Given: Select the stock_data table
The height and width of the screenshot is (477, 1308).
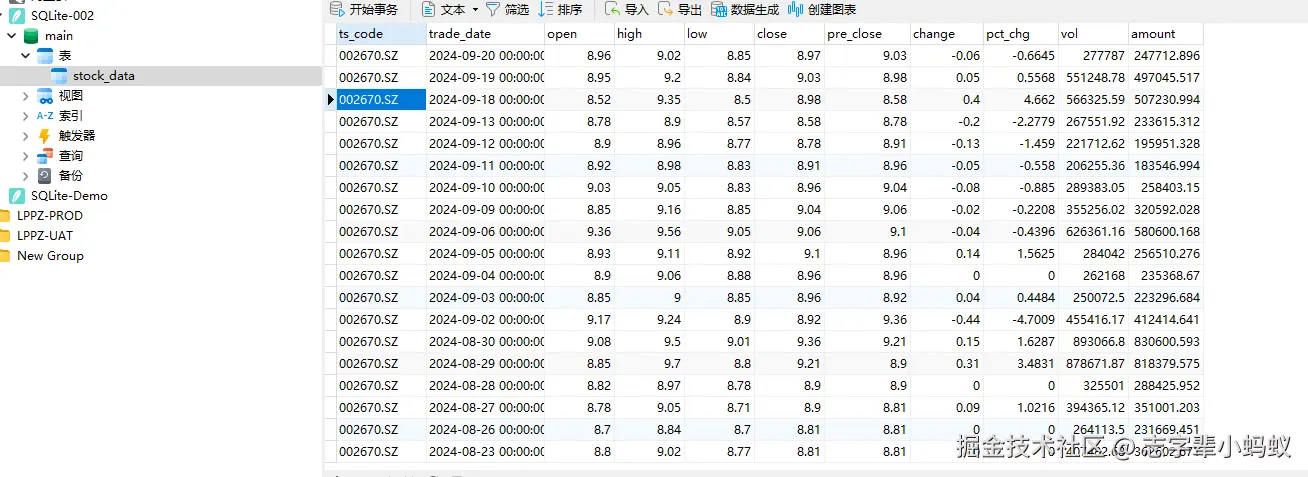Looking at the screenshot, I should pyautogui.click(x=103, y=76).
